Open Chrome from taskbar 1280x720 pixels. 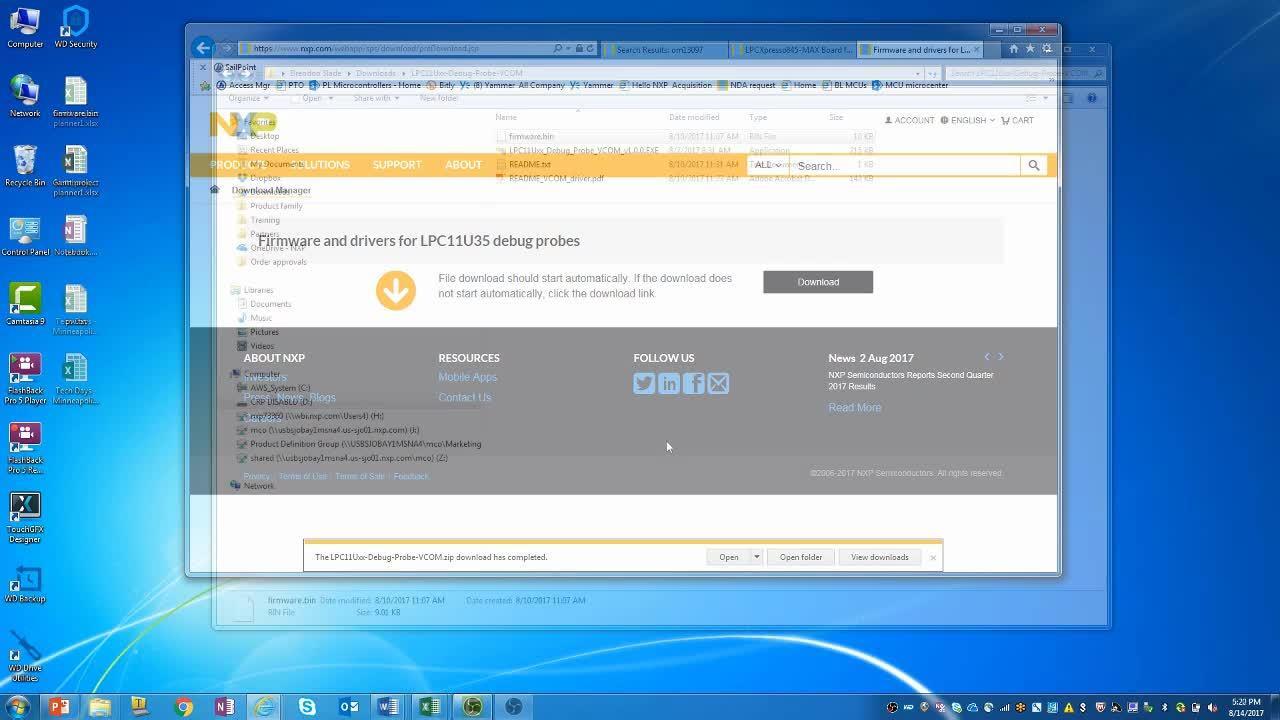(183, 707)
